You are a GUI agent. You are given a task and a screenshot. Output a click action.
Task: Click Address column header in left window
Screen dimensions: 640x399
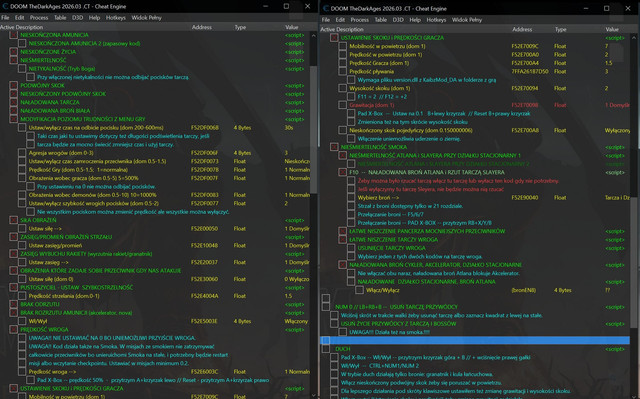(x=202, y=27)
